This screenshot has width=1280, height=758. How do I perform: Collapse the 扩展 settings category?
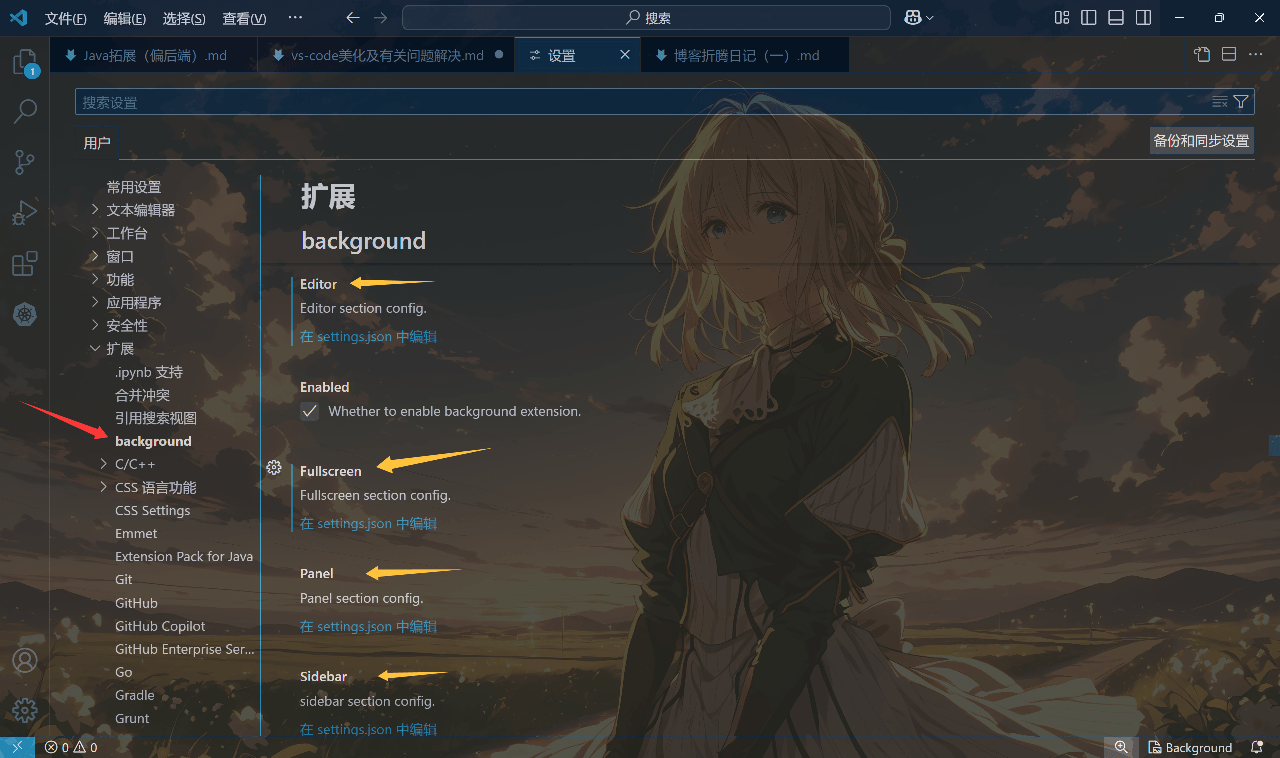point(95,349)
